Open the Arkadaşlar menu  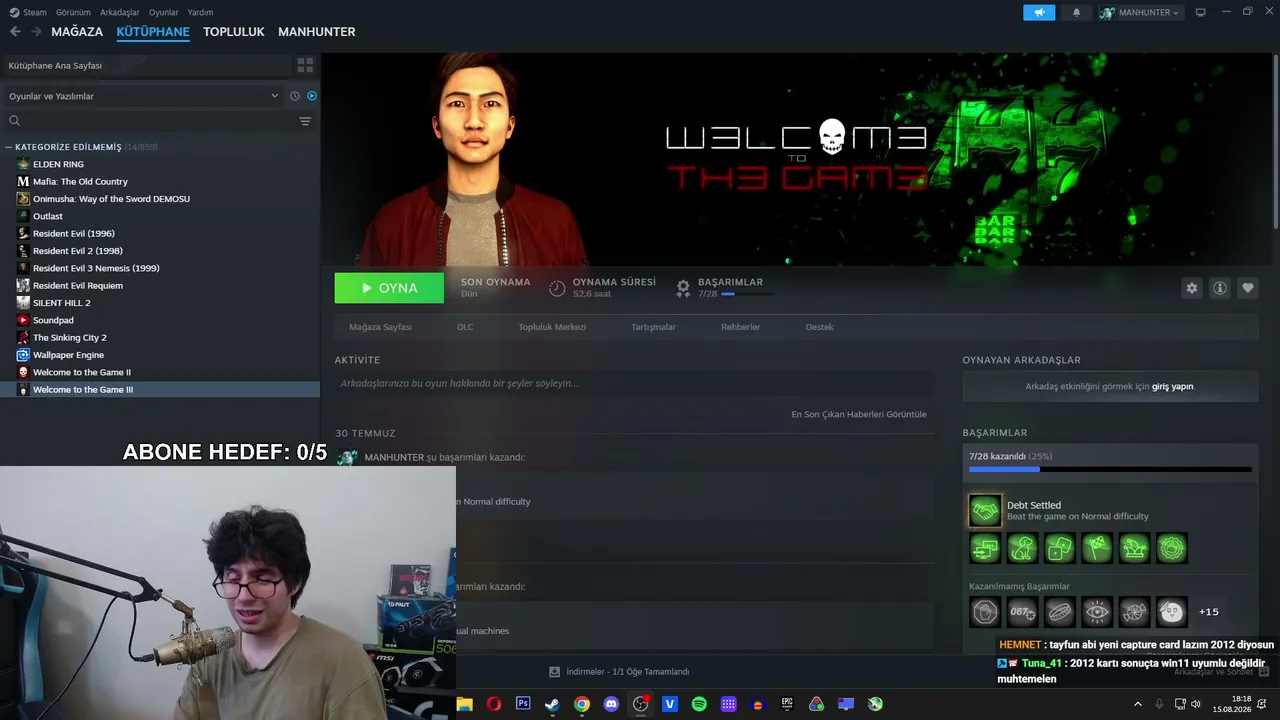pos(120,12)
